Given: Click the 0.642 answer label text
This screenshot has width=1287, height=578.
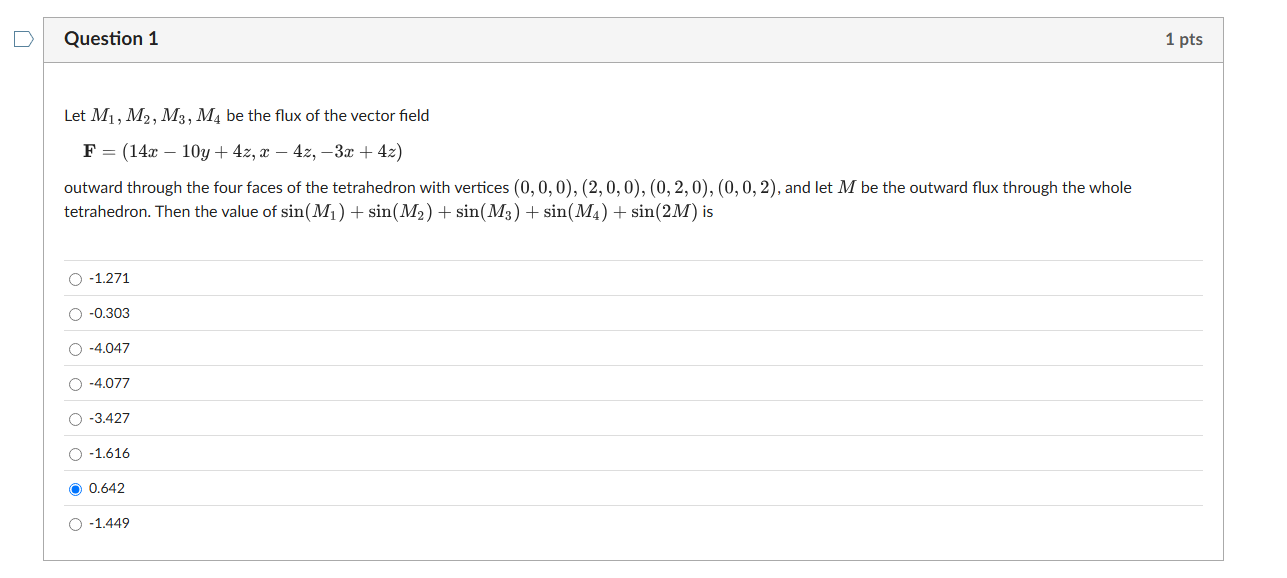Looking at the screenshot, I should coord(106,489).
